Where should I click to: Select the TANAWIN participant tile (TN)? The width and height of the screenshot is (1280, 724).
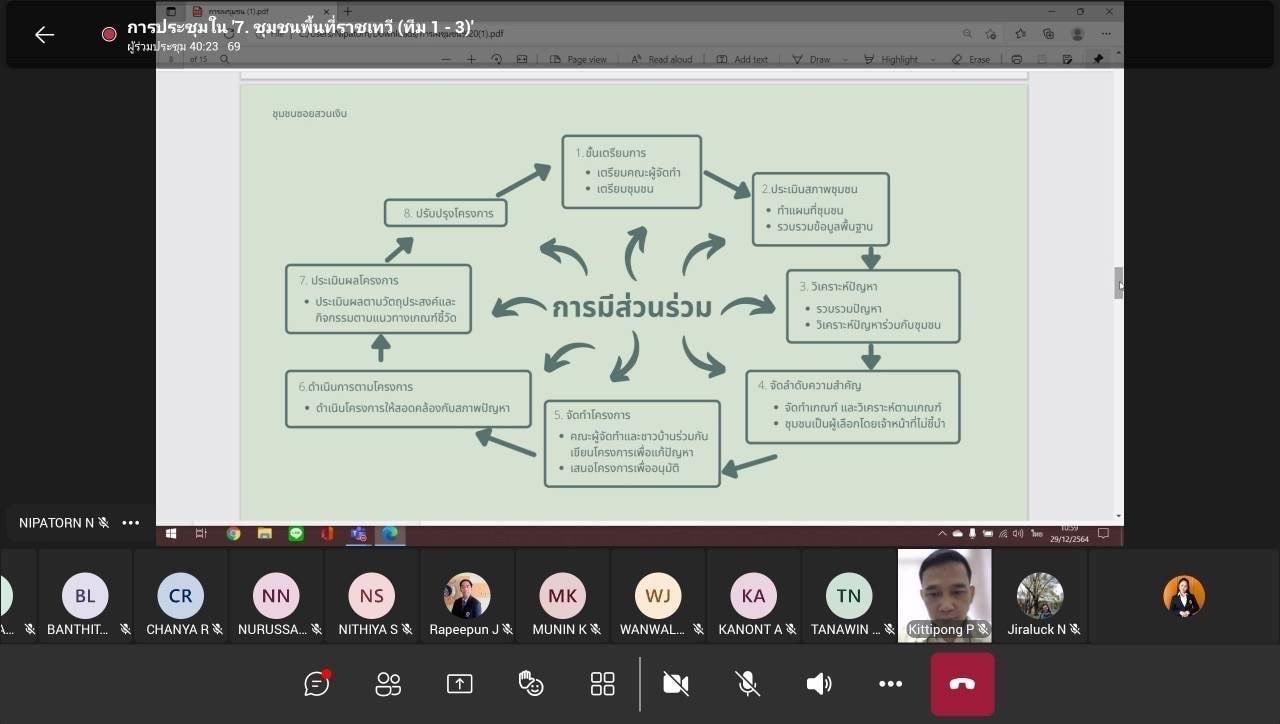point(849,596)
